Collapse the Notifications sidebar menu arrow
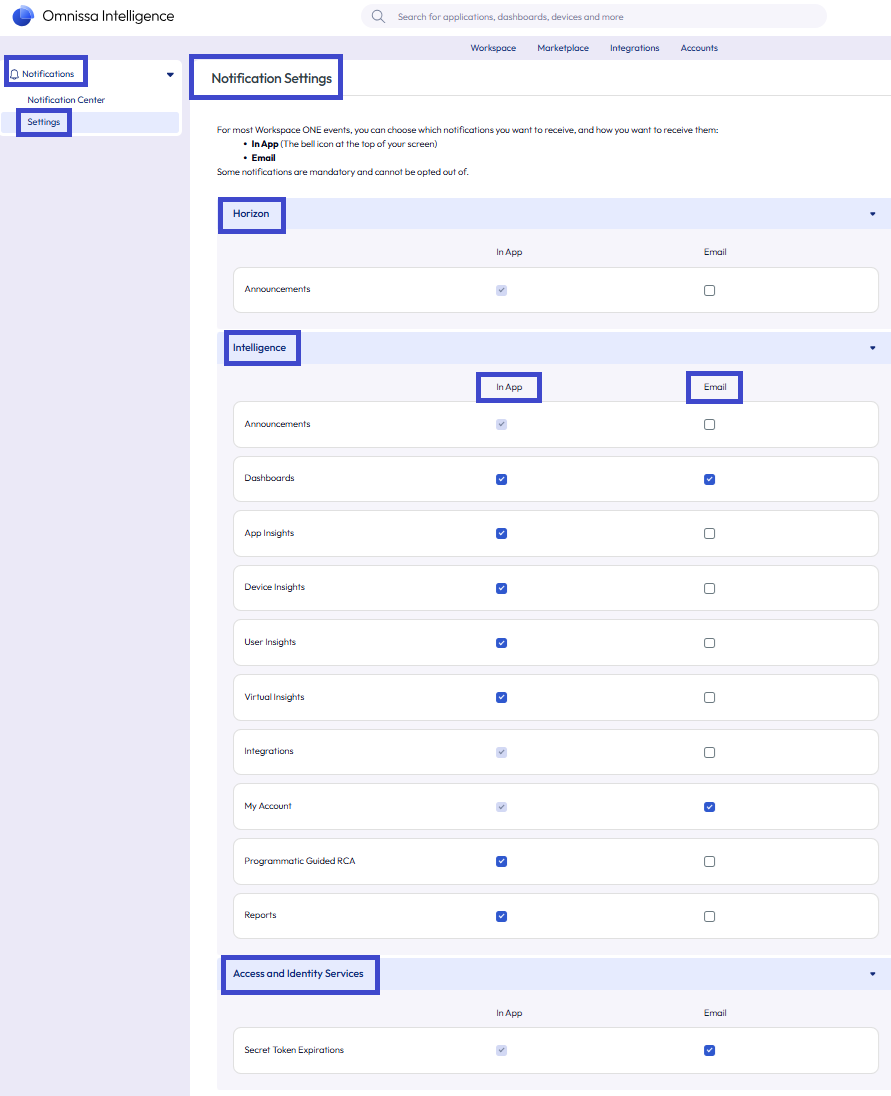This screenshot has height=1096, width=891. click(x=170, y=75)
